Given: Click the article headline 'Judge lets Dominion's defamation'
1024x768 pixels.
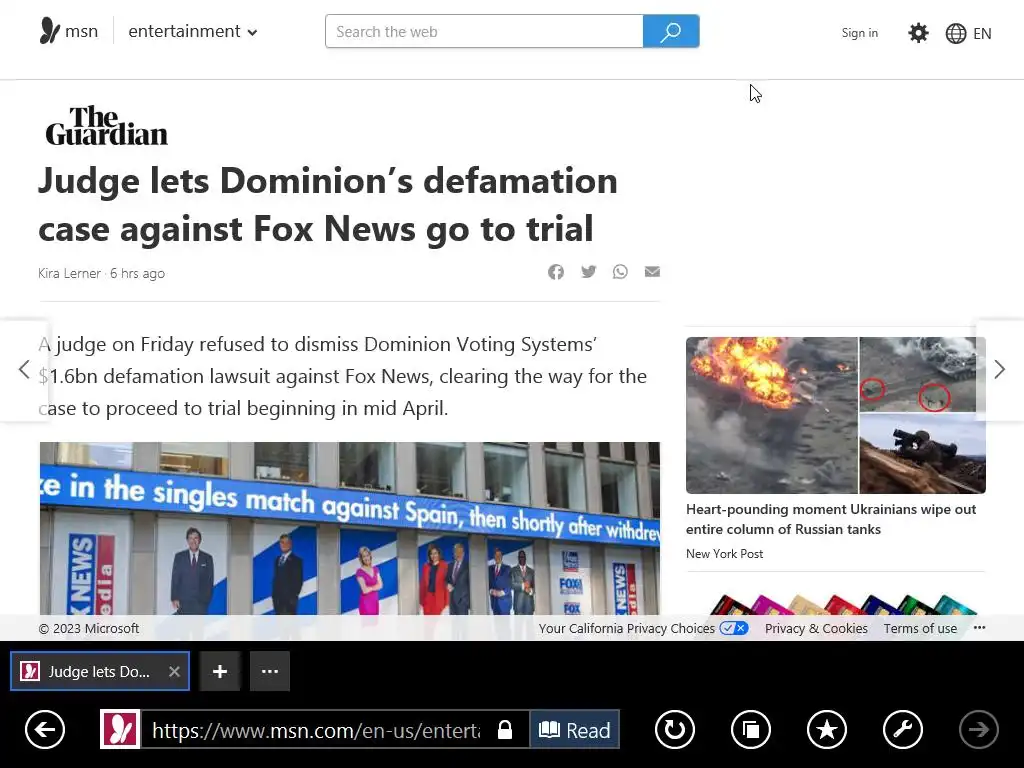Looking at the screenshot, I should click(x=328, y=204).
